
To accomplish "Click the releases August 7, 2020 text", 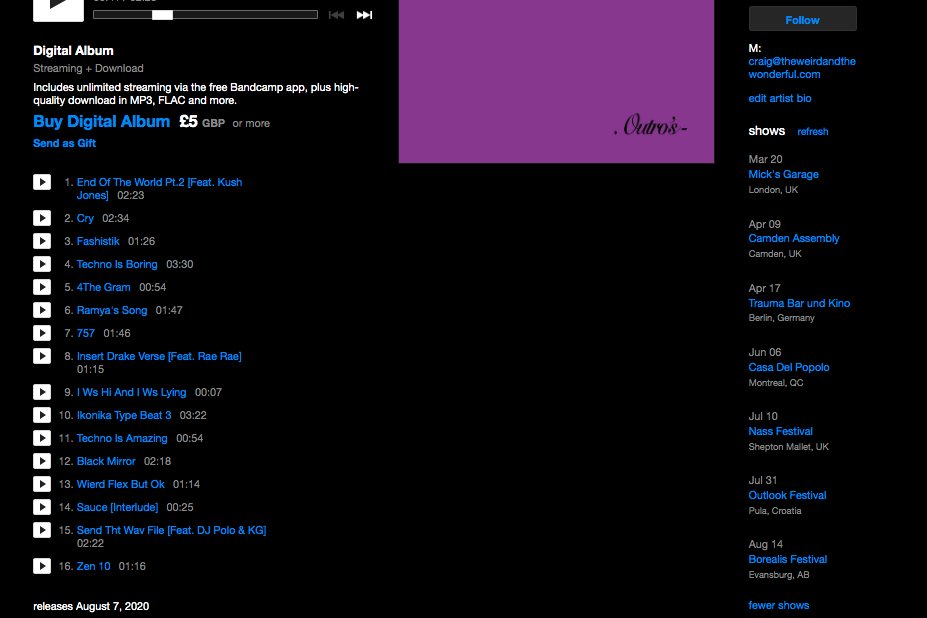I will pyautogui.click(x=91, y=606).
